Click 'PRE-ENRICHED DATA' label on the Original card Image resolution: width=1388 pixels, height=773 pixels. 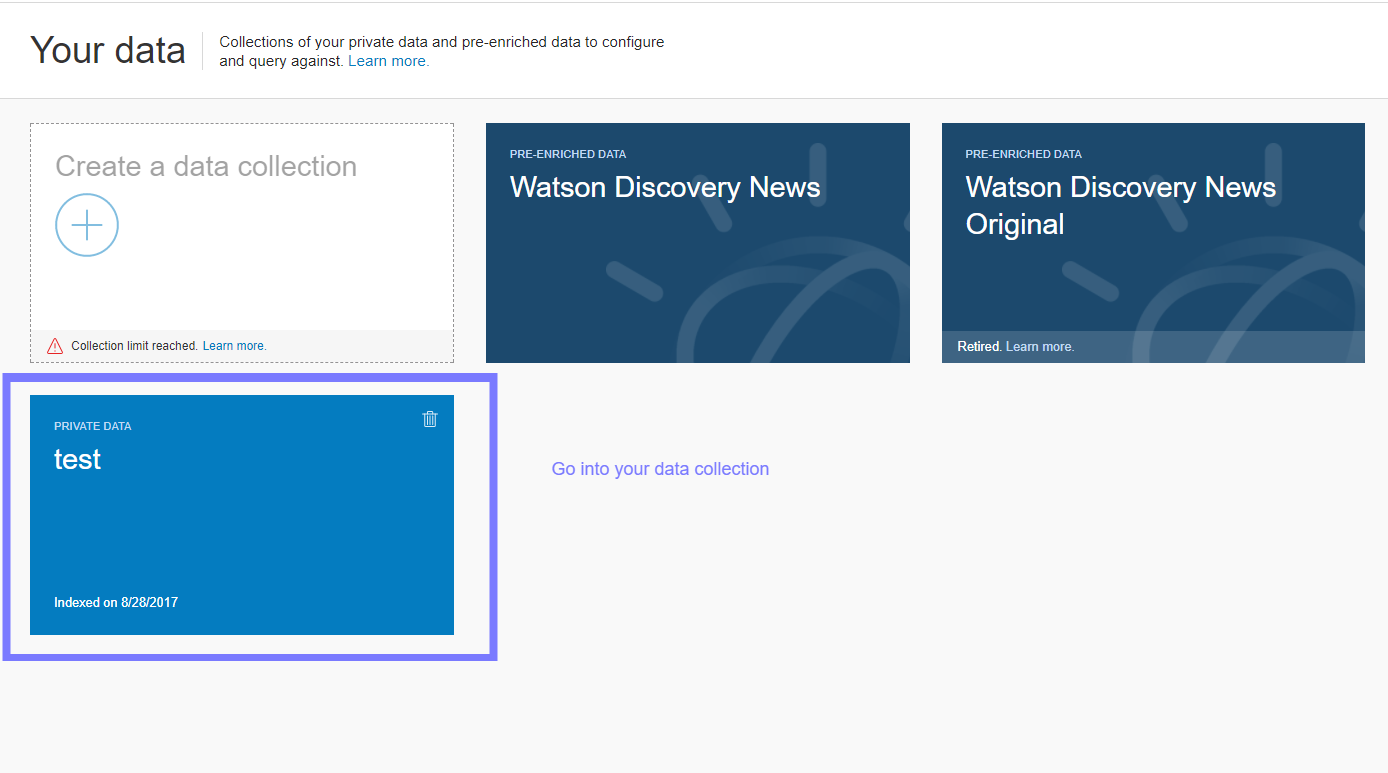[1024, 154]
